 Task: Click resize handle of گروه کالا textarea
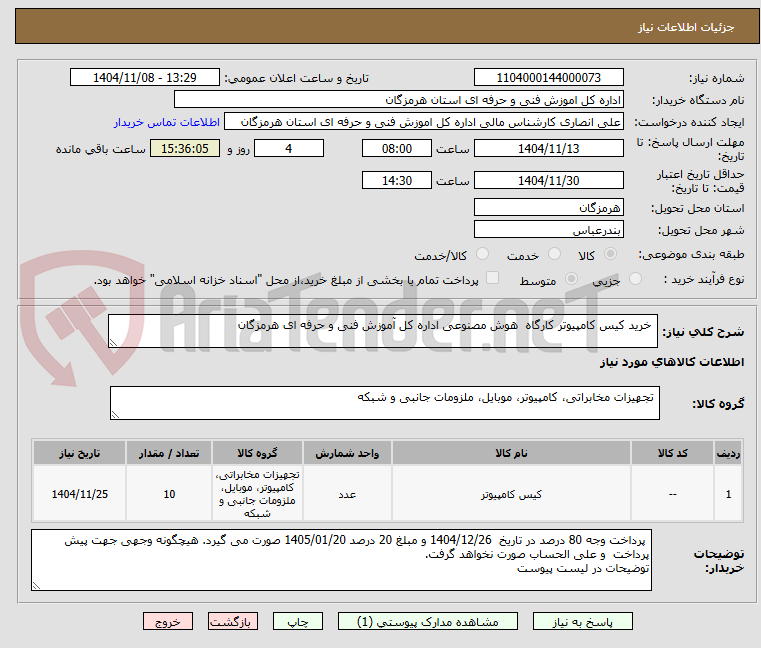coord(116,415)
